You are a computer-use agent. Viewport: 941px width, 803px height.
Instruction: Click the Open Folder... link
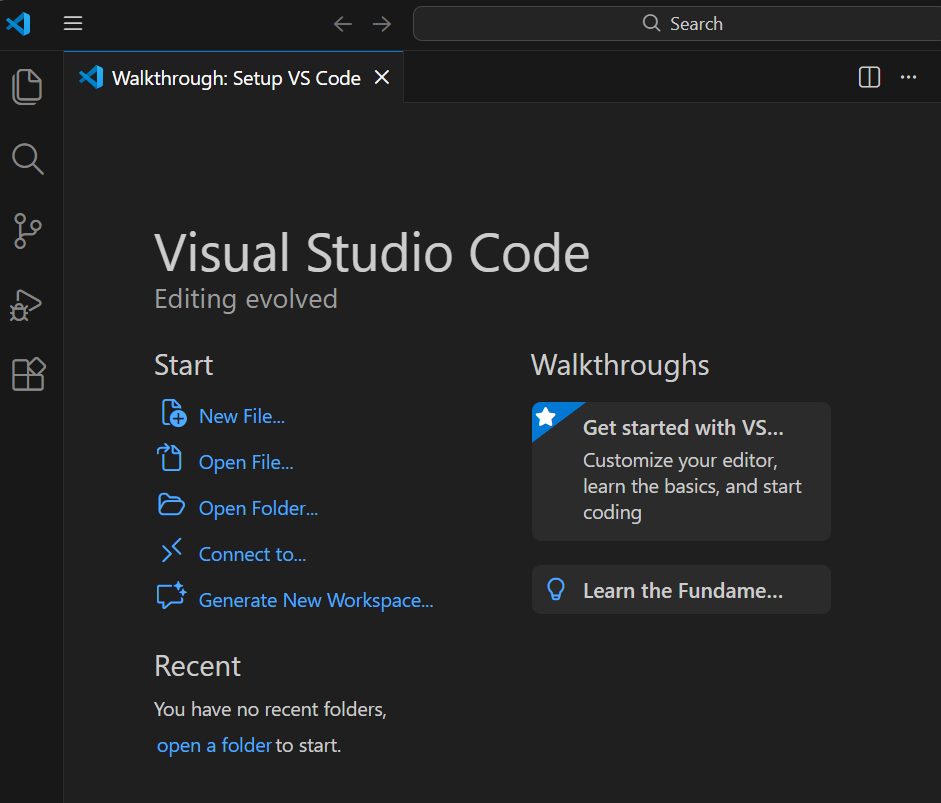(258, 509)
